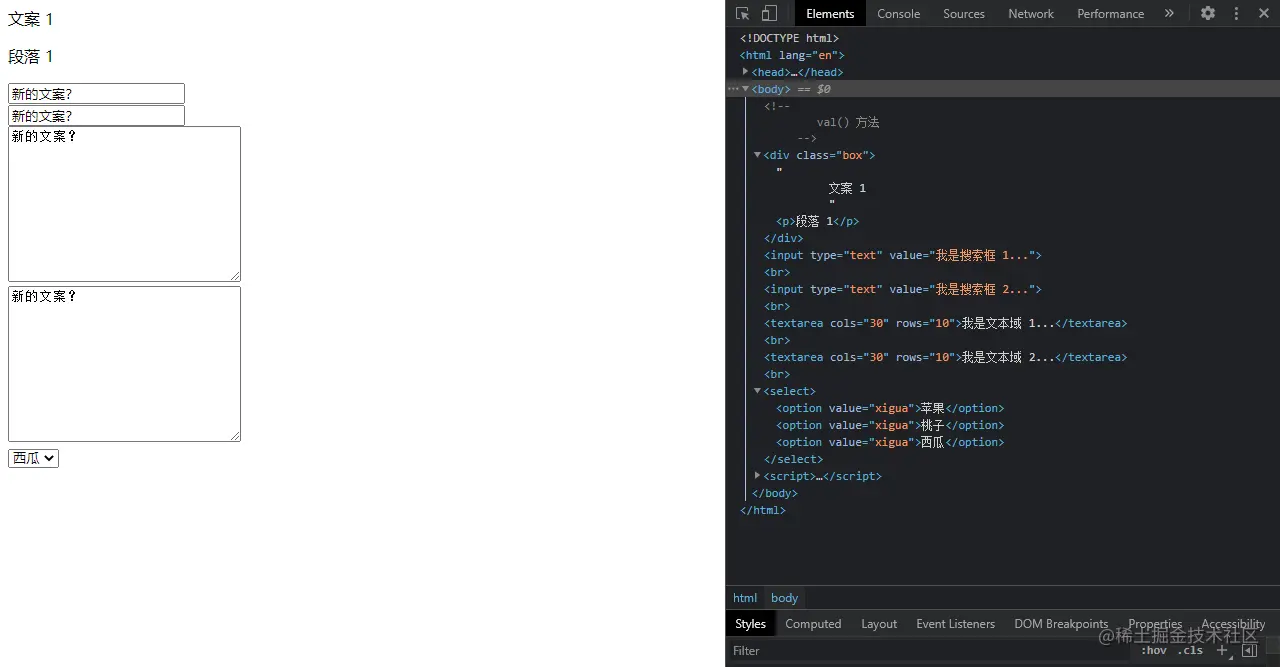Viewport: 1280px width, 667px height.
Task: Toggle the computed styles sidebar icon
Action: [x=1249, y=650]
